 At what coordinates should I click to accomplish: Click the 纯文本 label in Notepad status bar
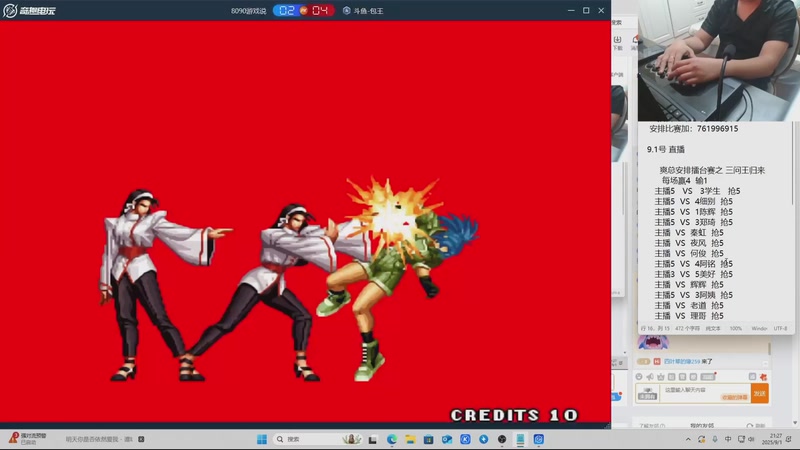(x=713, y=329)
